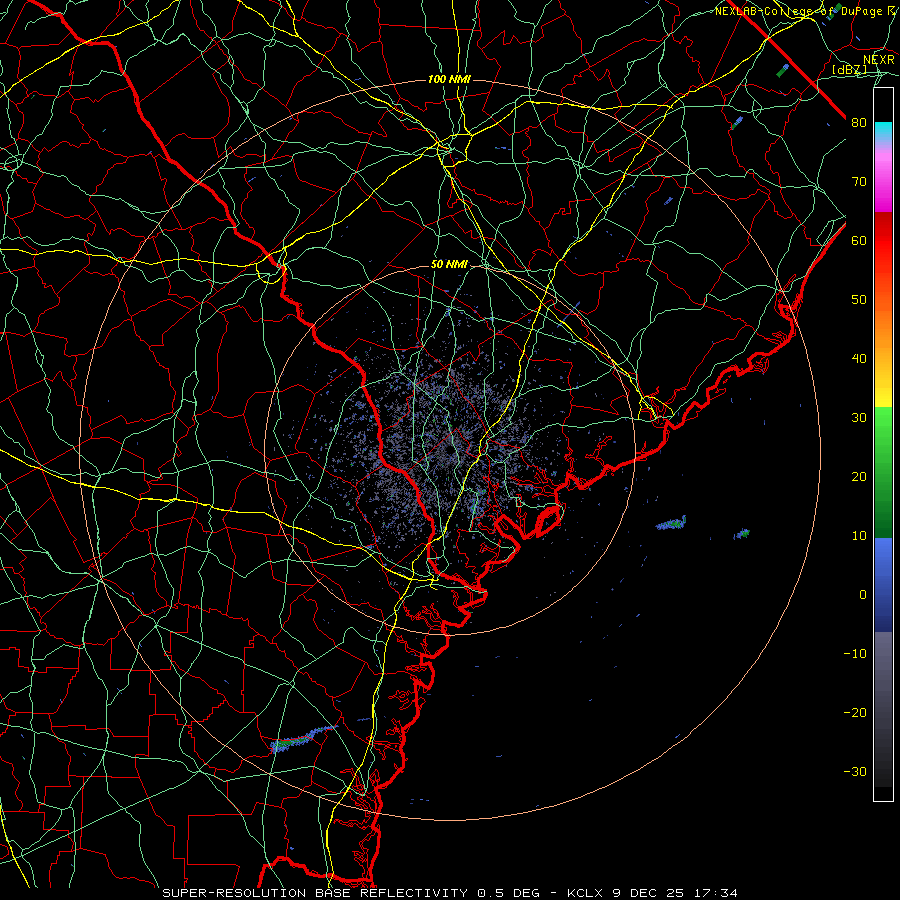Click the 10 value on the dBZ scale
The width and height of the screenshot is (900, 900).
pos(859,536)
